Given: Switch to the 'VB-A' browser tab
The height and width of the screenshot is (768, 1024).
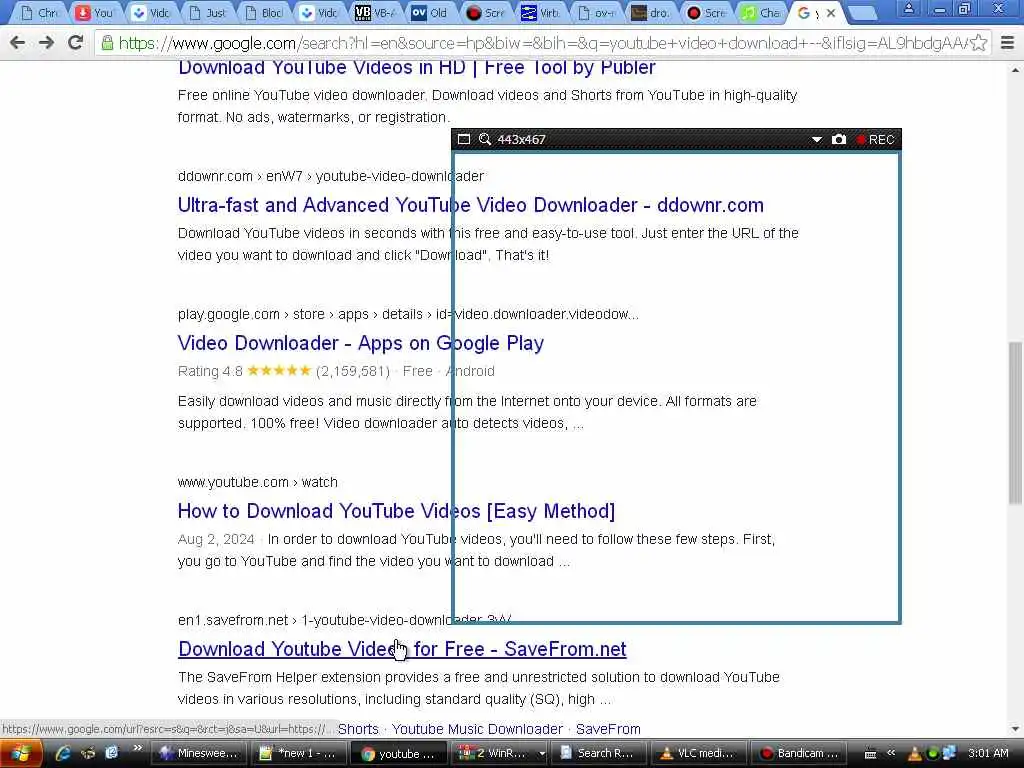Looking at the screenshot, I should click(x=377, y=12).
